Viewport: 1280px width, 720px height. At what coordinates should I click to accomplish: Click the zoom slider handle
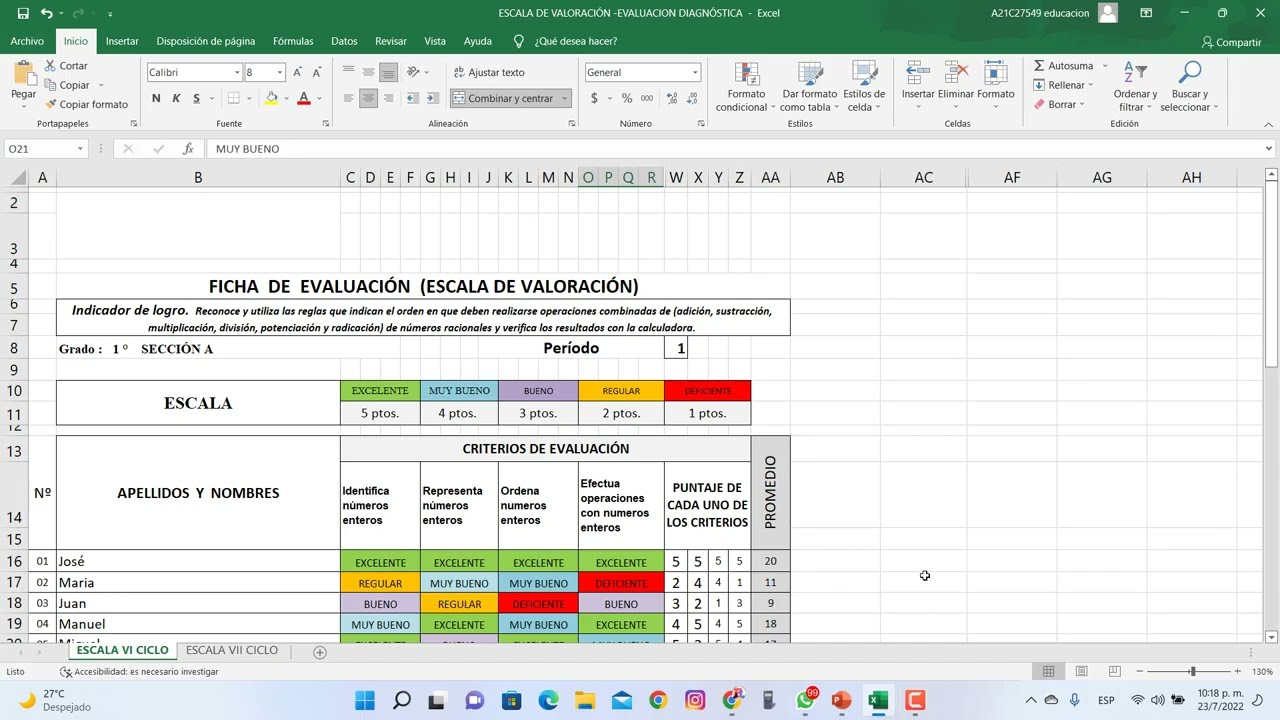point(1192,671)
